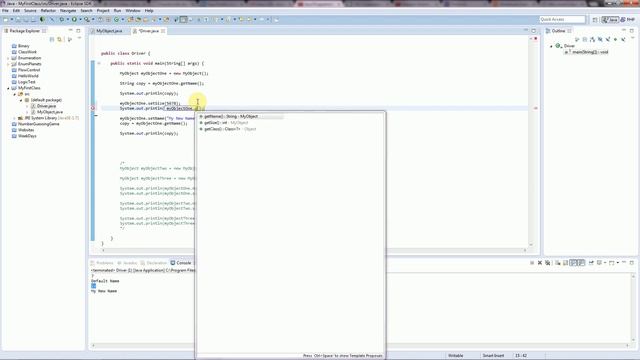Click the green Run toolbar button

tap(74, 20)
